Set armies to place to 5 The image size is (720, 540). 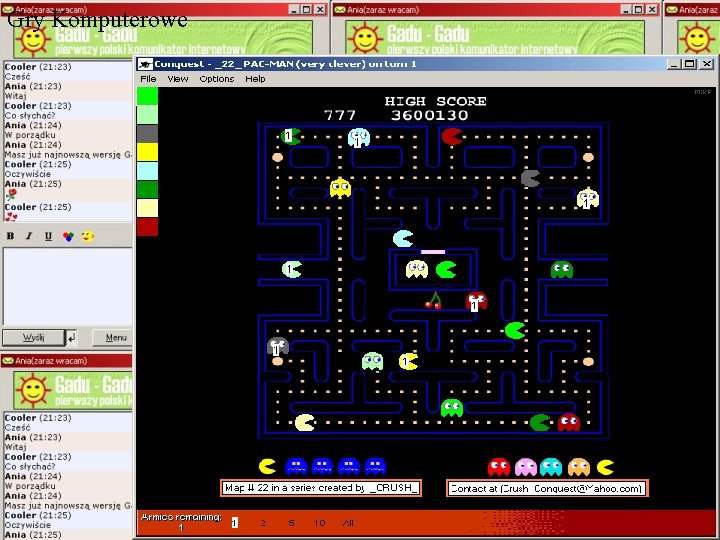[x=291, y=523]
